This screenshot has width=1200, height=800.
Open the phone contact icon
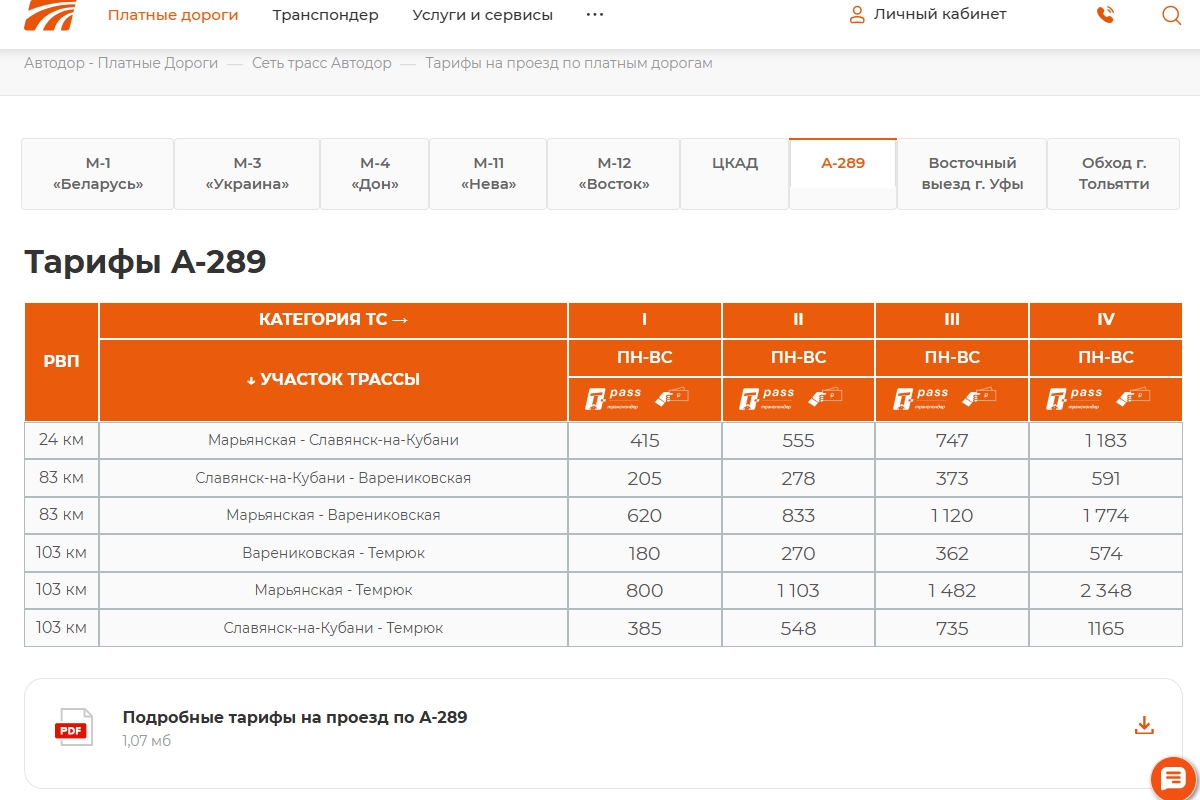tap(1105, 15)
